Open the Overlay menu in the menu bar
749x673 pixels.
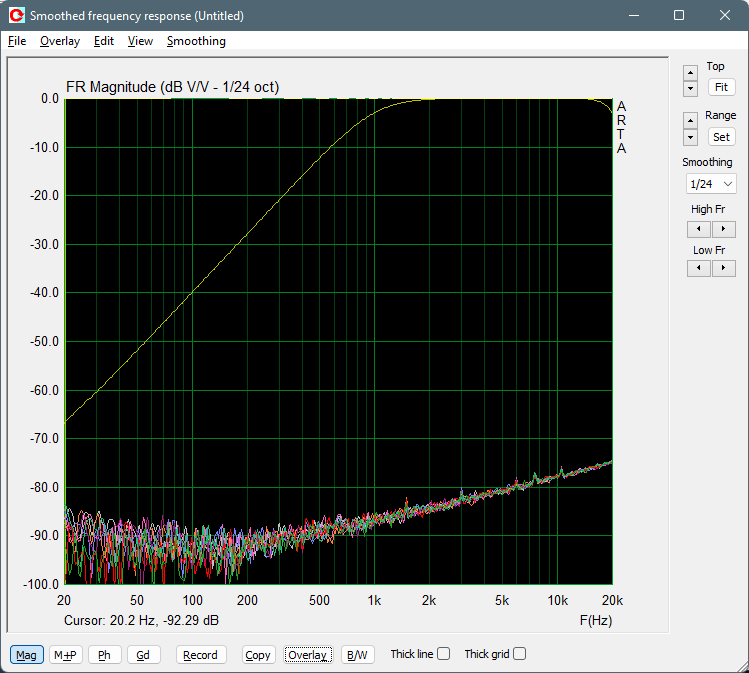[60, 41]
